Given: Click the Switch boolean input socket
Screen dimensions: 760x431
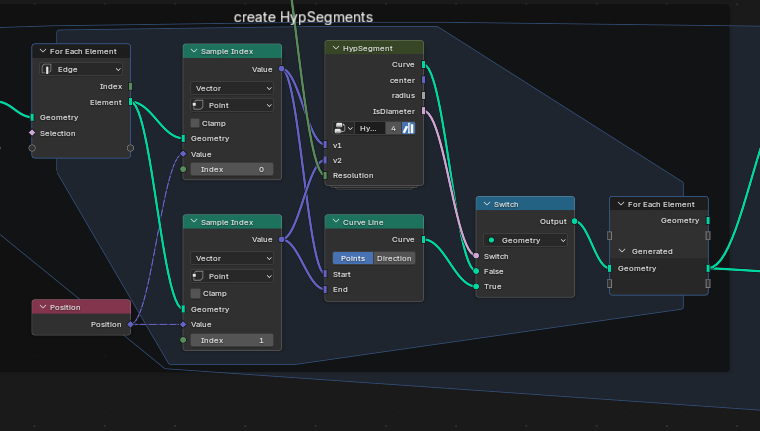Looking at the screenshot, I should (x=476, y=256).
